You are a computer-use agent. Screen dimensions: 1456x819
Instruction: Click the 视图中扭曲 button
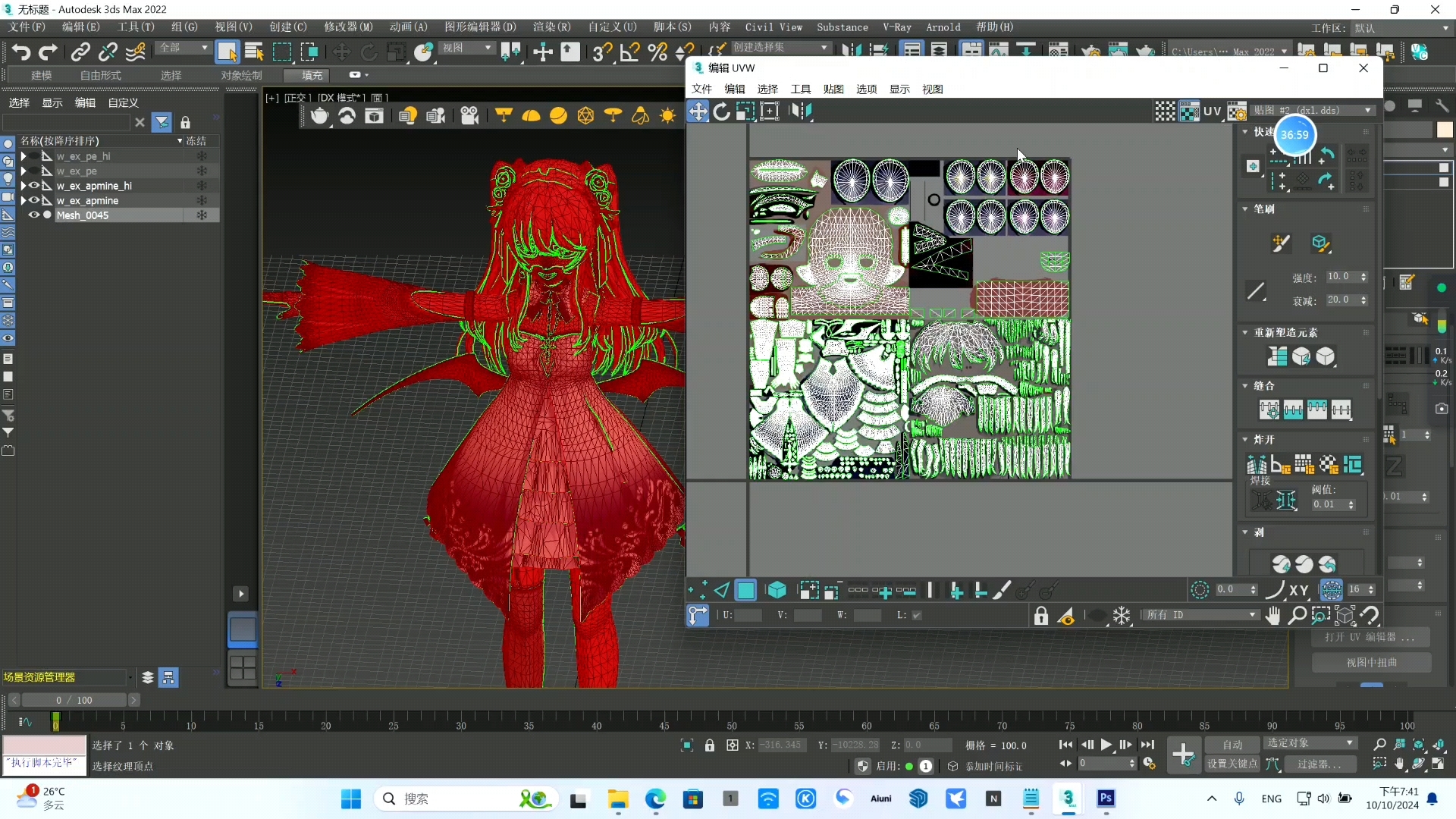click(x=1371, y=663)
